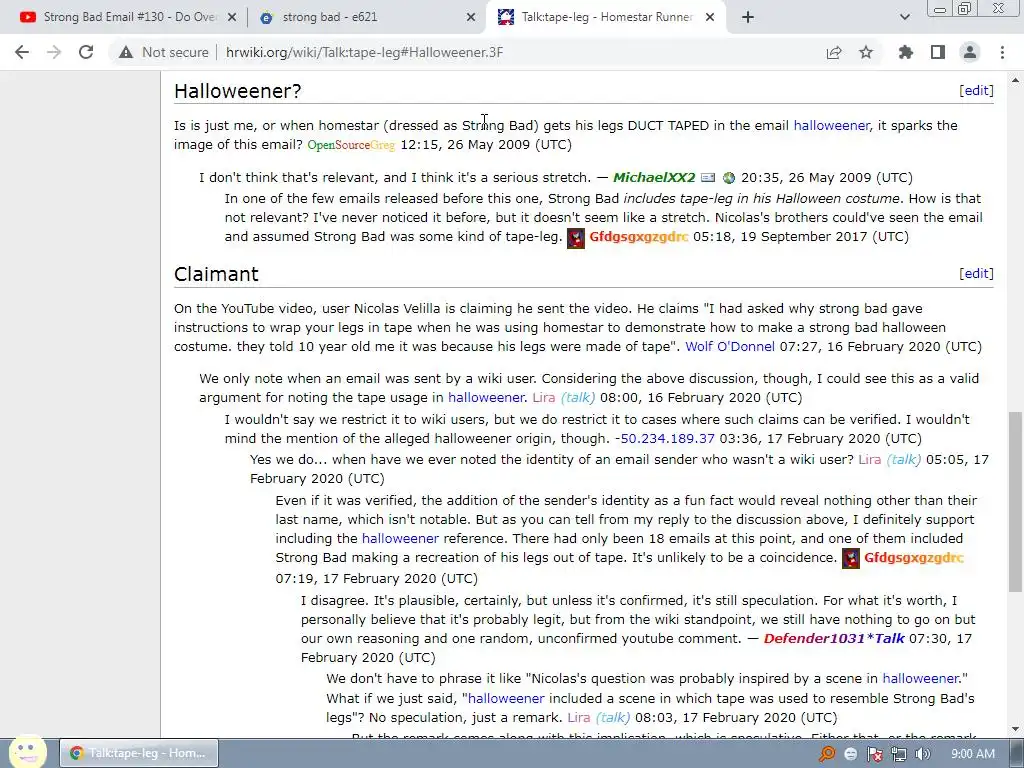This screenshot has width=1024, height=768.
Task: Click avatar beside Gfdgsgxgzgdrc 2020 signature
Action: (850, 558)
